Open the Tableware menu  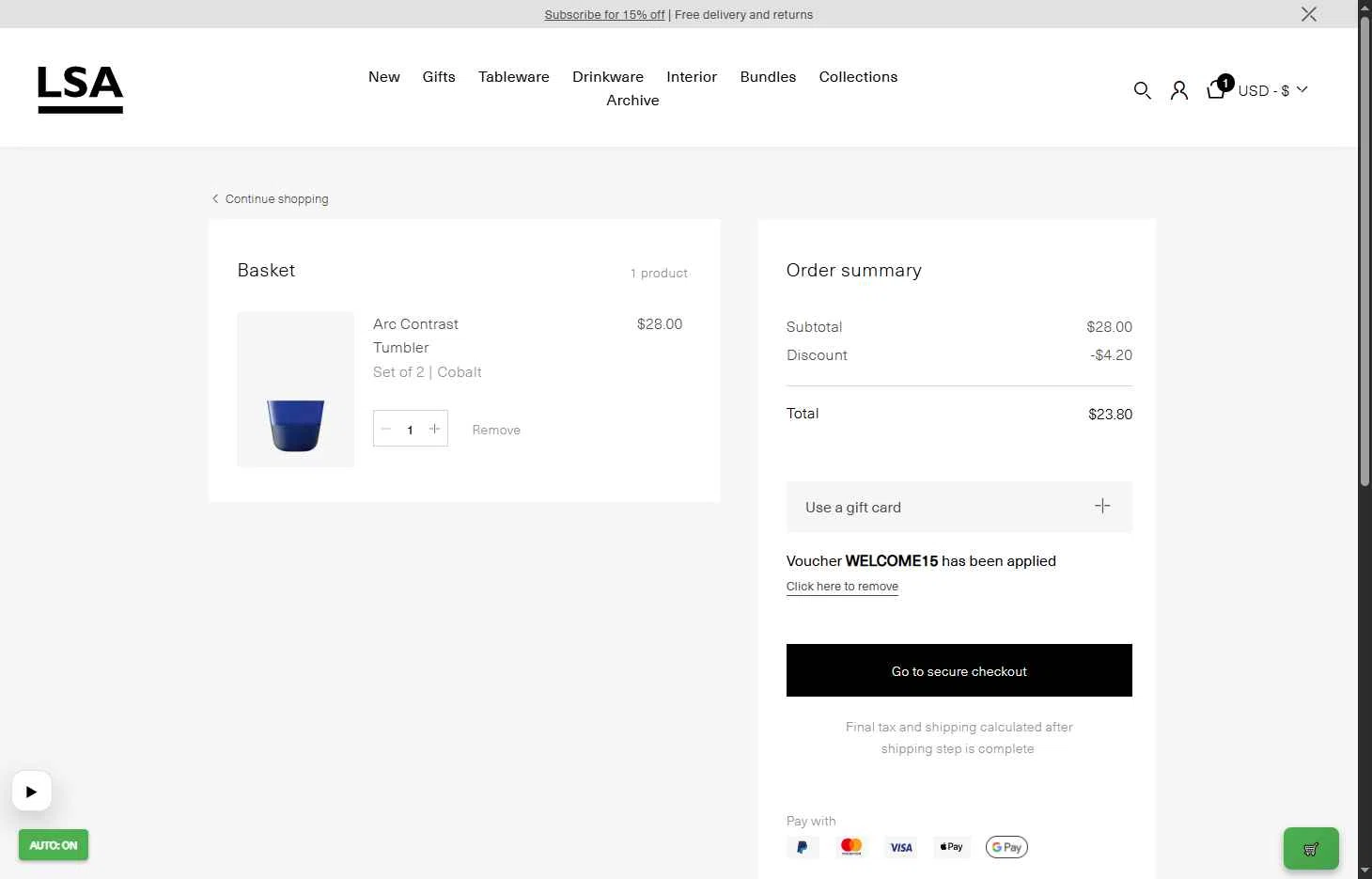pyautogui.click(x=513, y=77)
